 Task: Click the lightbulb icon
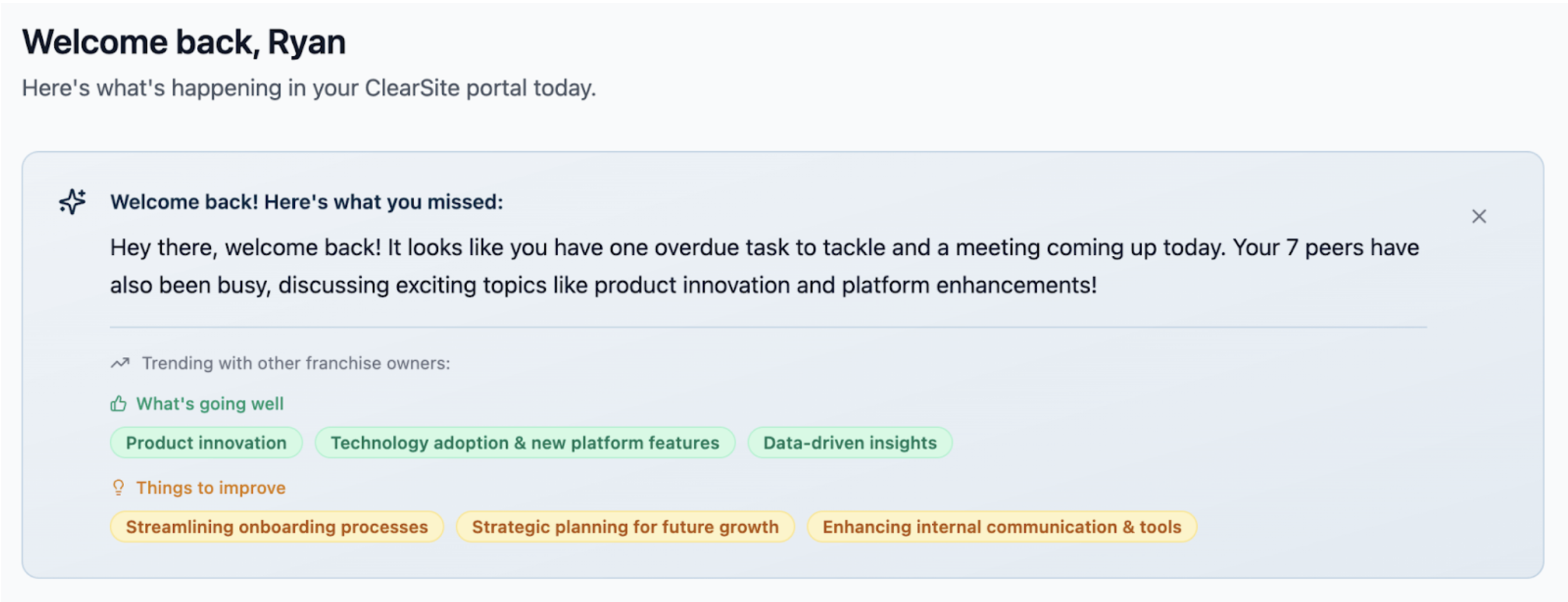pyautogui.click(x=119, y=487)
